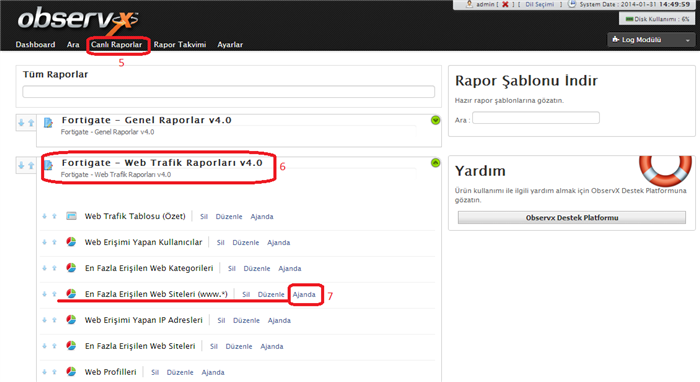Open Rapor Takvimi menu
The height and width of the screenshot is (382, 700).
pos(180,45)
